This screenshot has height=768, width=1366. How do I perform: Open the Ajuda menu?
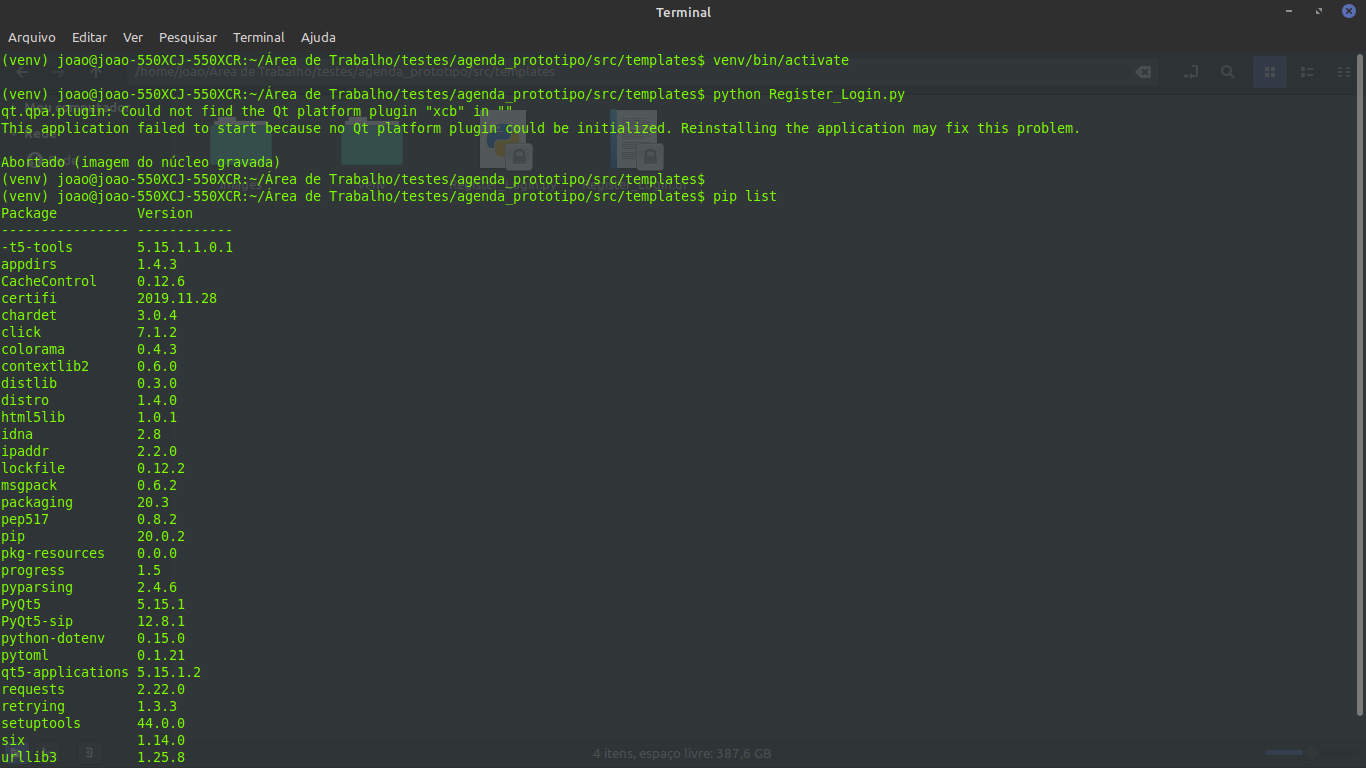click(x=318, y=37)
